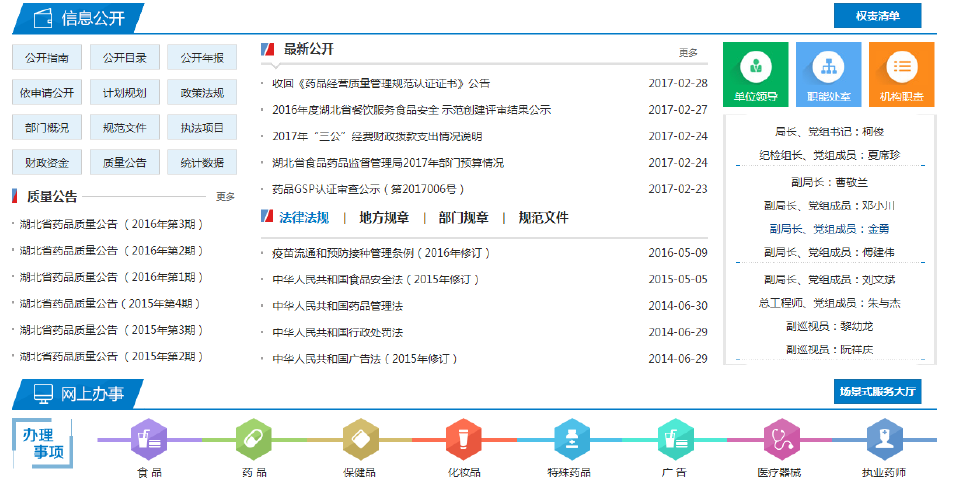The height and width of the screenshot is (493, 959).
Task: Expand 更多 beside 最新公开 heading
Action: tap(688, 52)
